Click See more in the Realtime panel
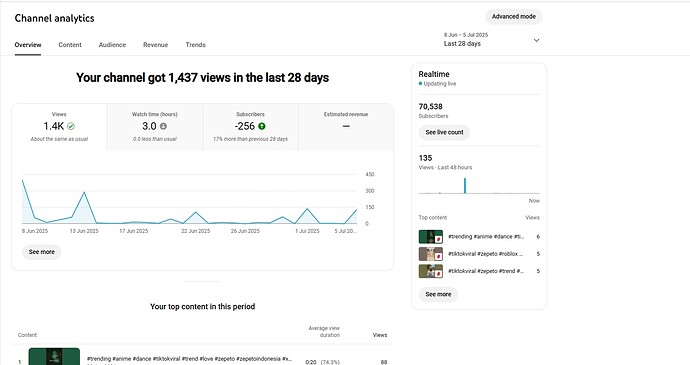The height and width of the screenshot is (365, 690). [x=438, y=294]
